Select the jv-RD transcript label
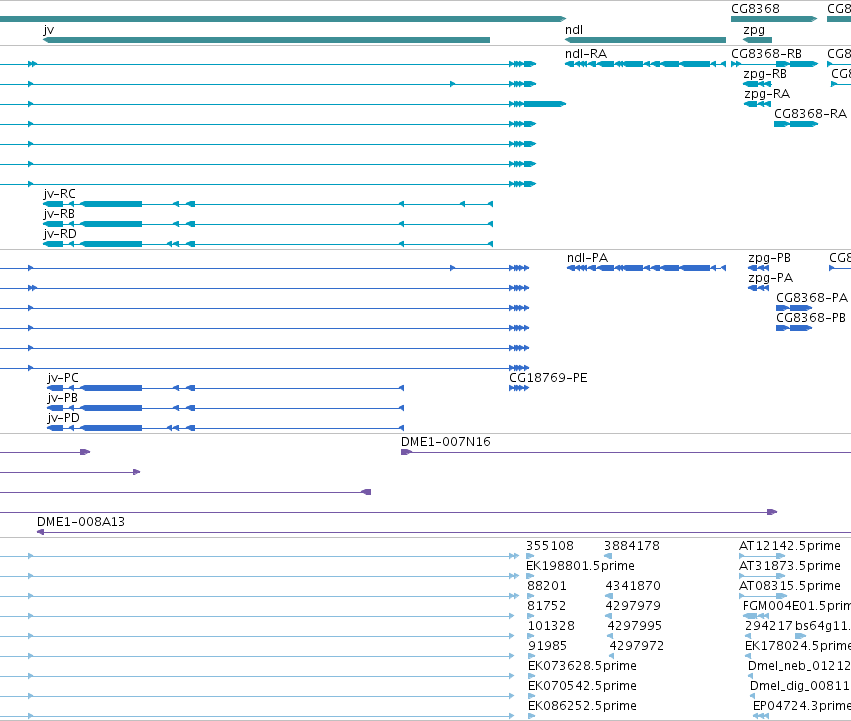The width and height of the screenshot is (851, 721). (60, 234)
